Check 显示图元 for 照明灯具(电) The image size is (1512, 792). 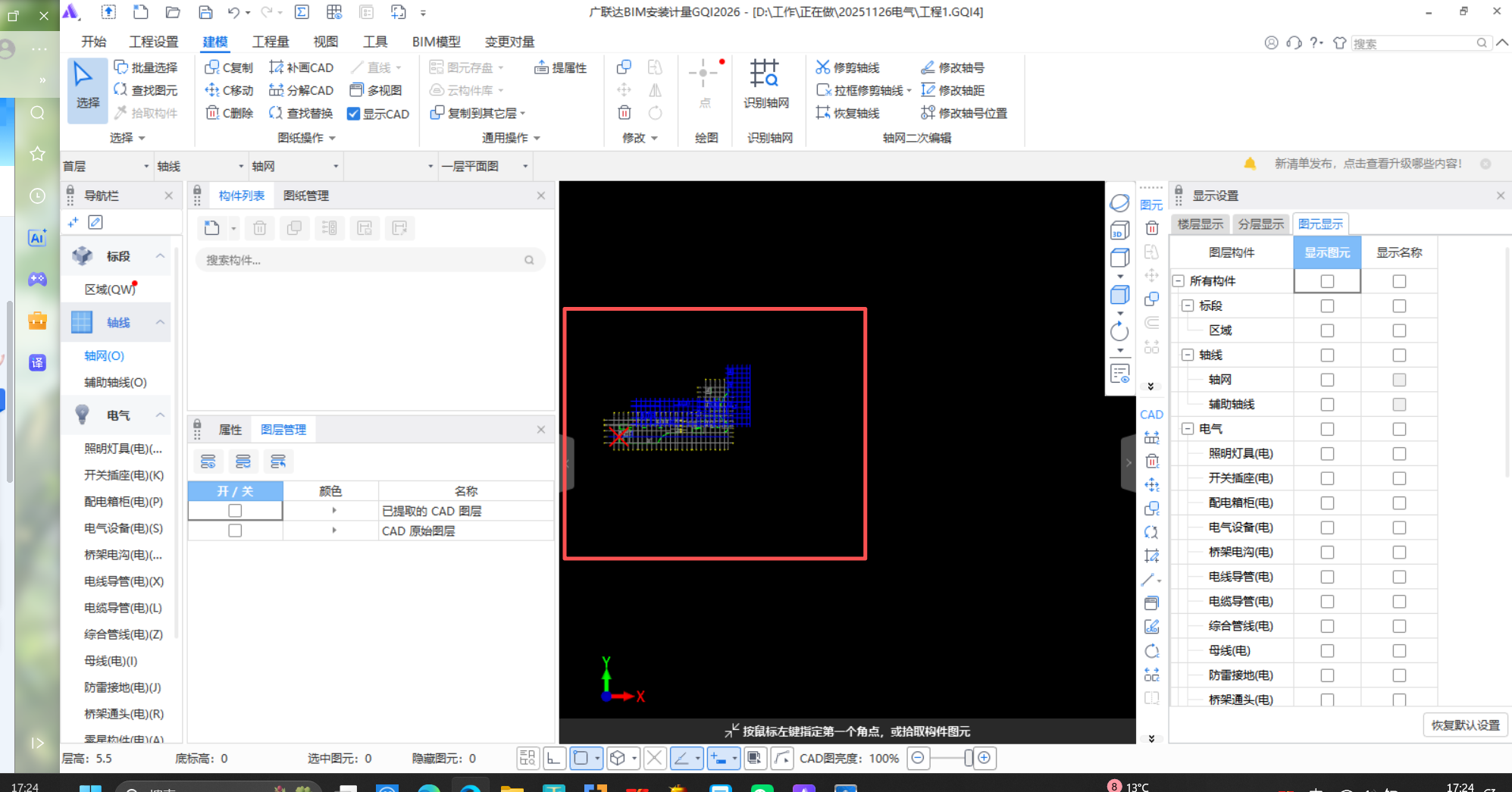[x=1327, y=453]
